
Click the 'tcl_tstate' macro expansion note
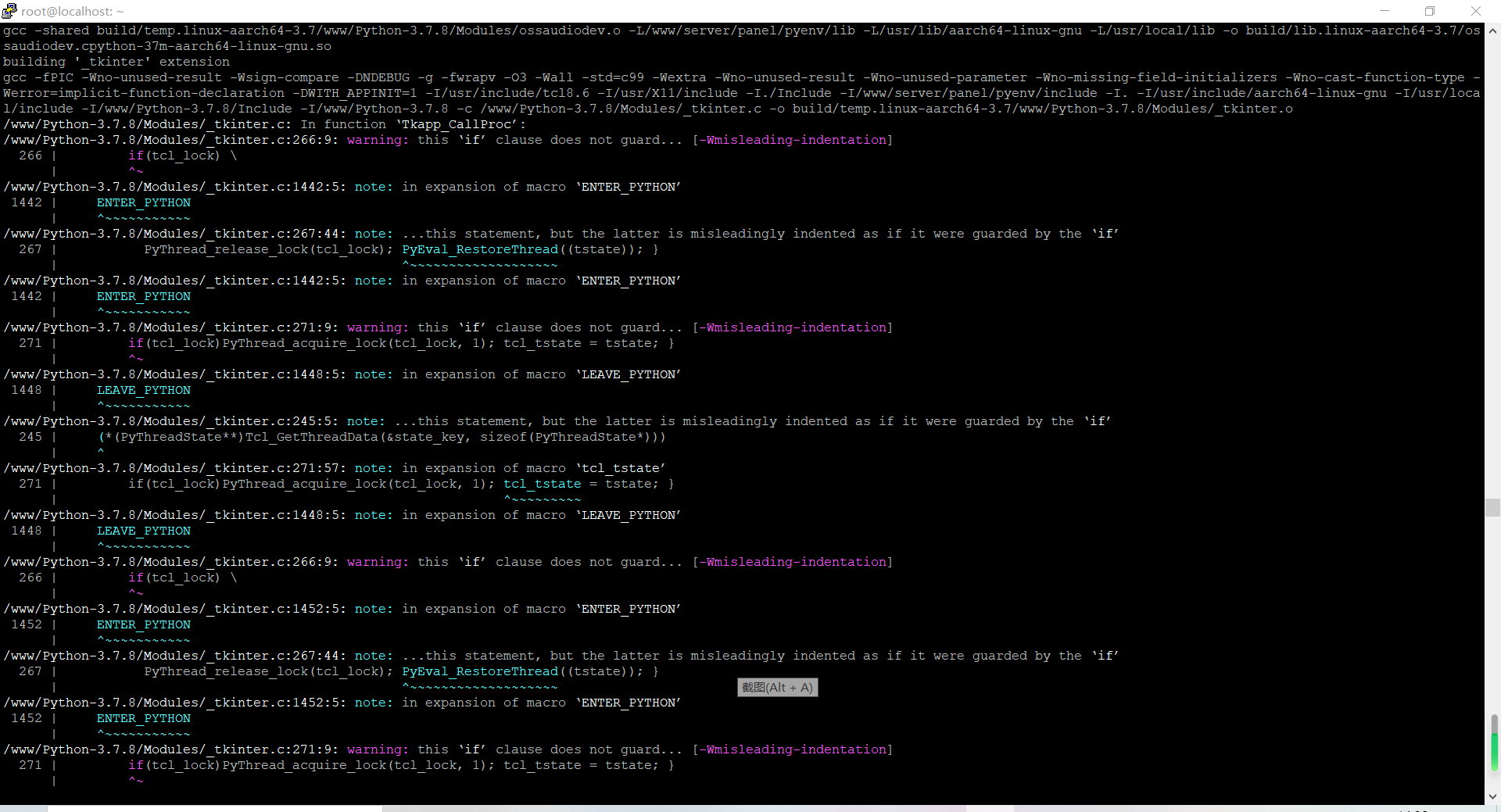[510, 468]
